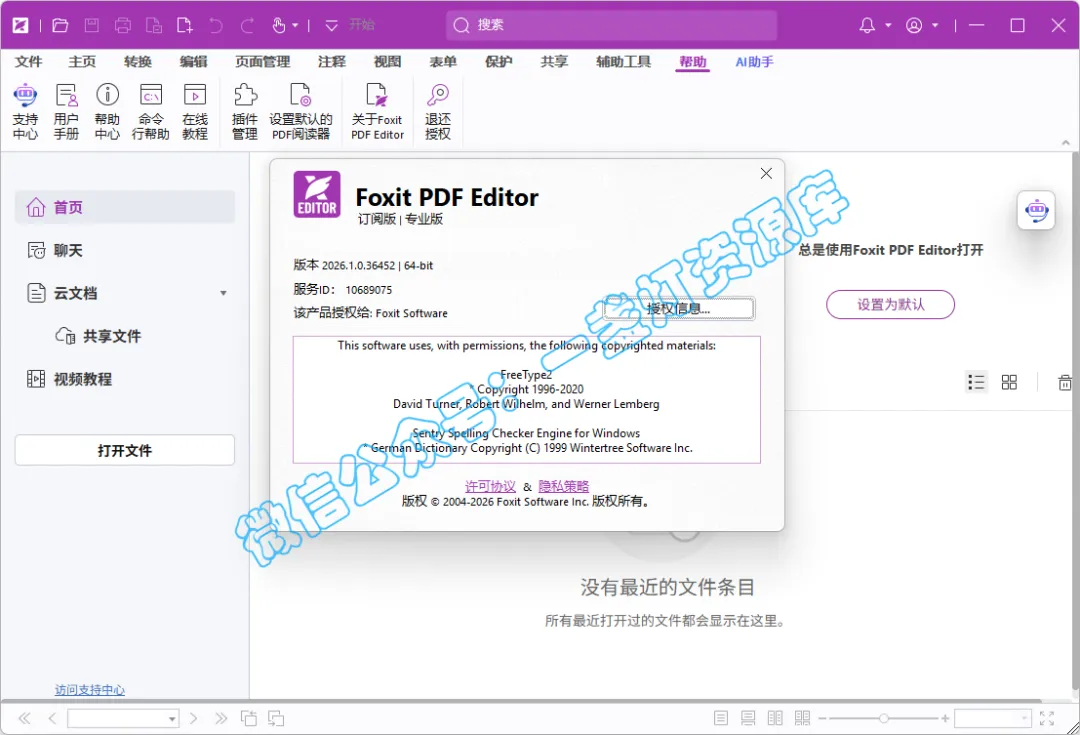Click the Foxit app logo in title bar

[x=21, y=25]
